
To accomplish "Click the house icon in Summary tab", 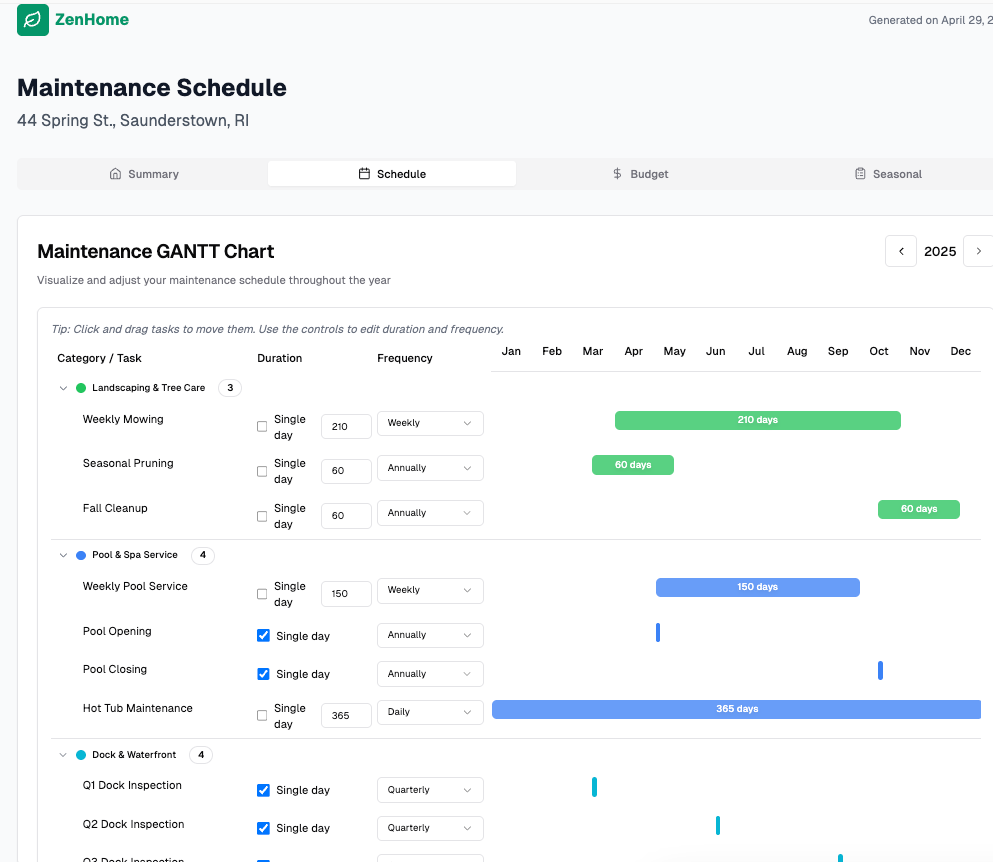I will [x=115, y=174].
